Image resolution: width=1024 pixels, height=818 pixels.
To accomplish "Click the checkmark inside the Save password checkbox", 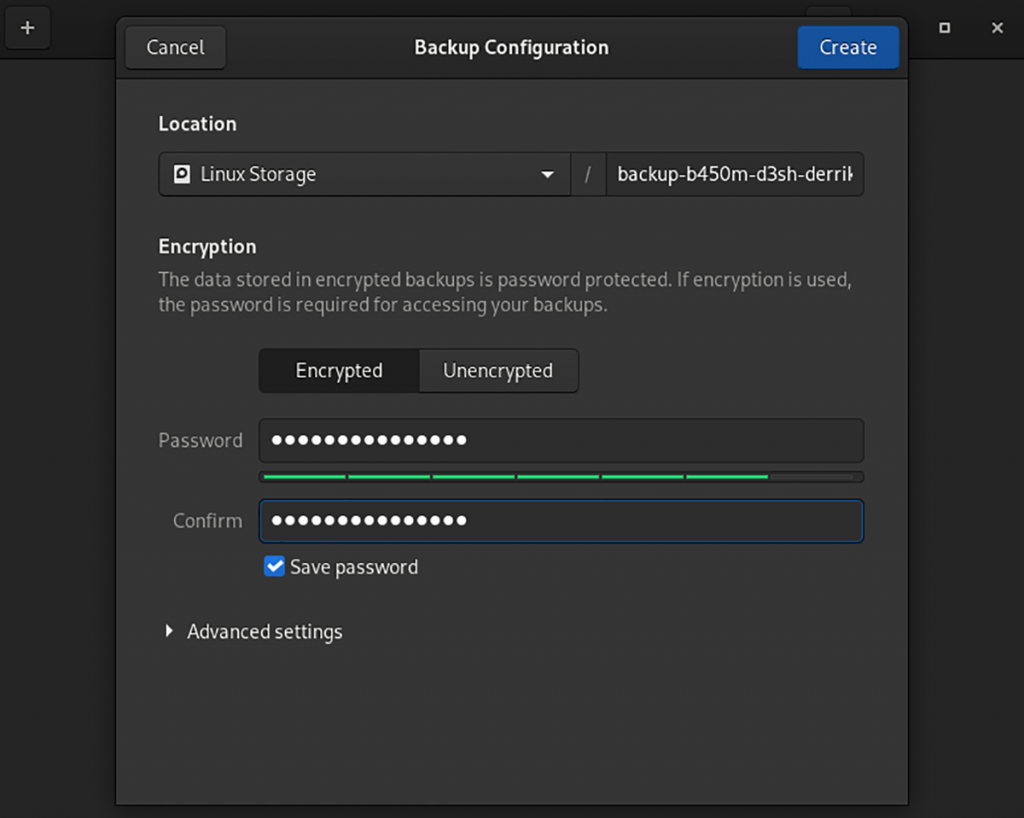I will (x=273, y=566).
